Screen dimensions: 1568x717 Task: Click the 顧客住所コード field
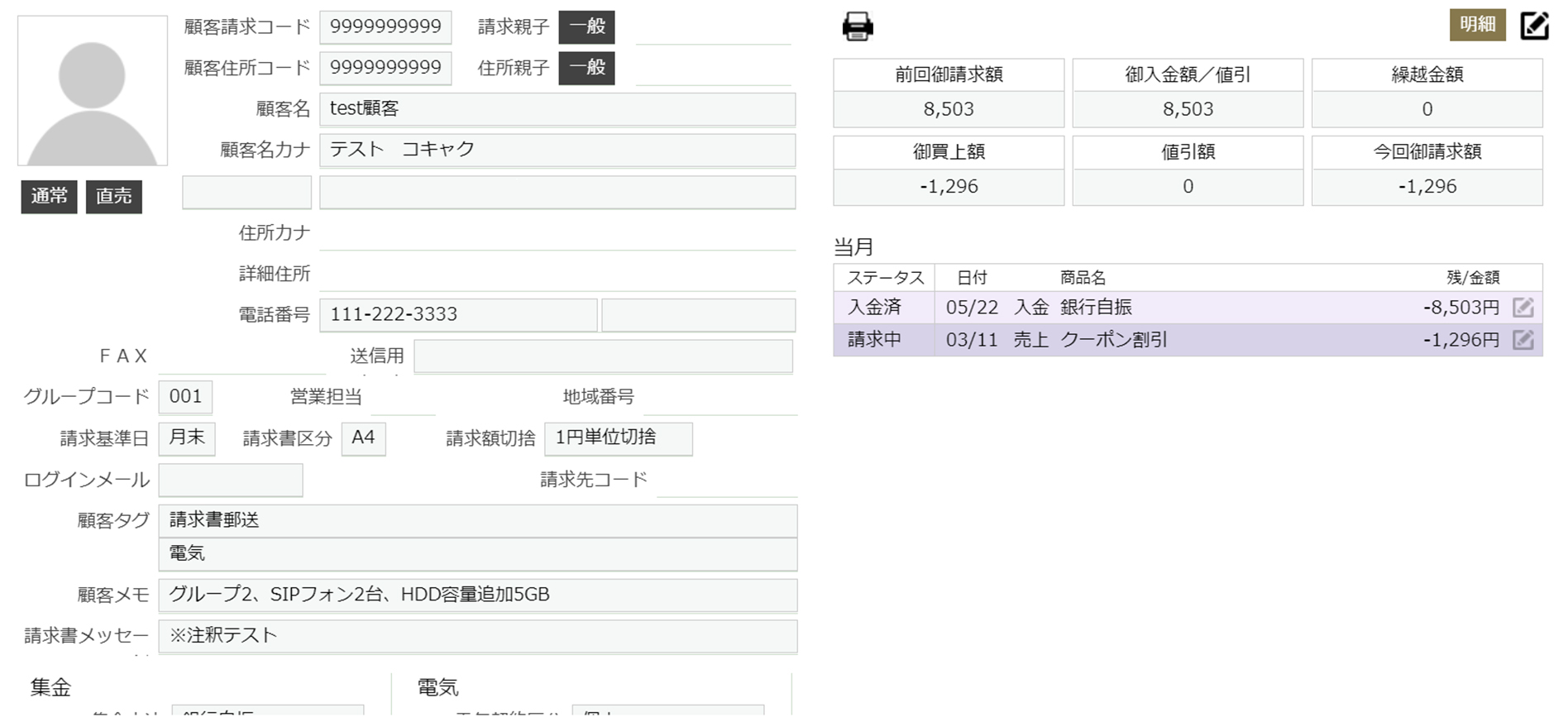[x=385, y=68]
